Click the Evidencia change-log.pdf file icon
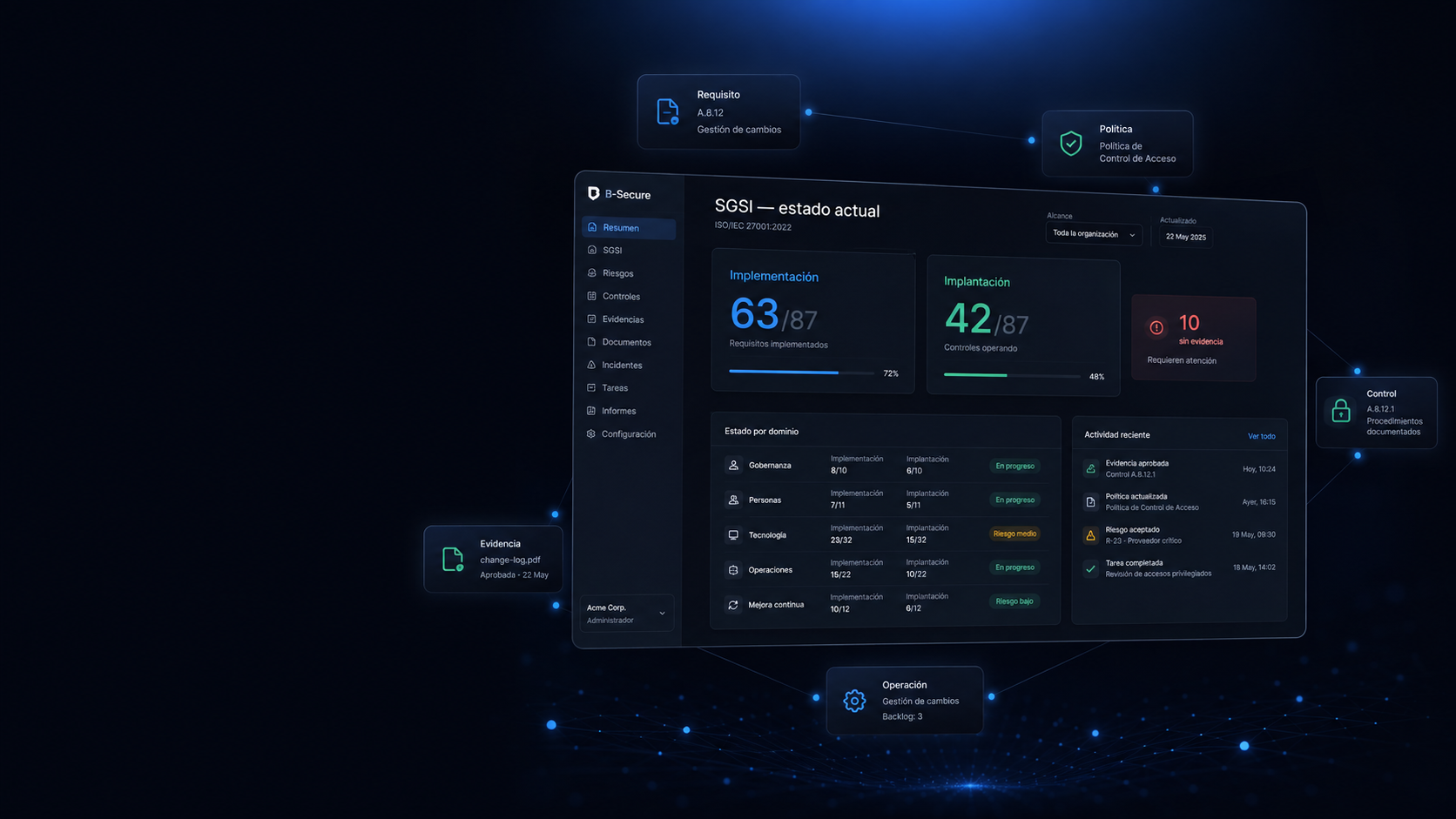Screen dimensions: 1456x819 pyautogui.click(x=453, y=559)
